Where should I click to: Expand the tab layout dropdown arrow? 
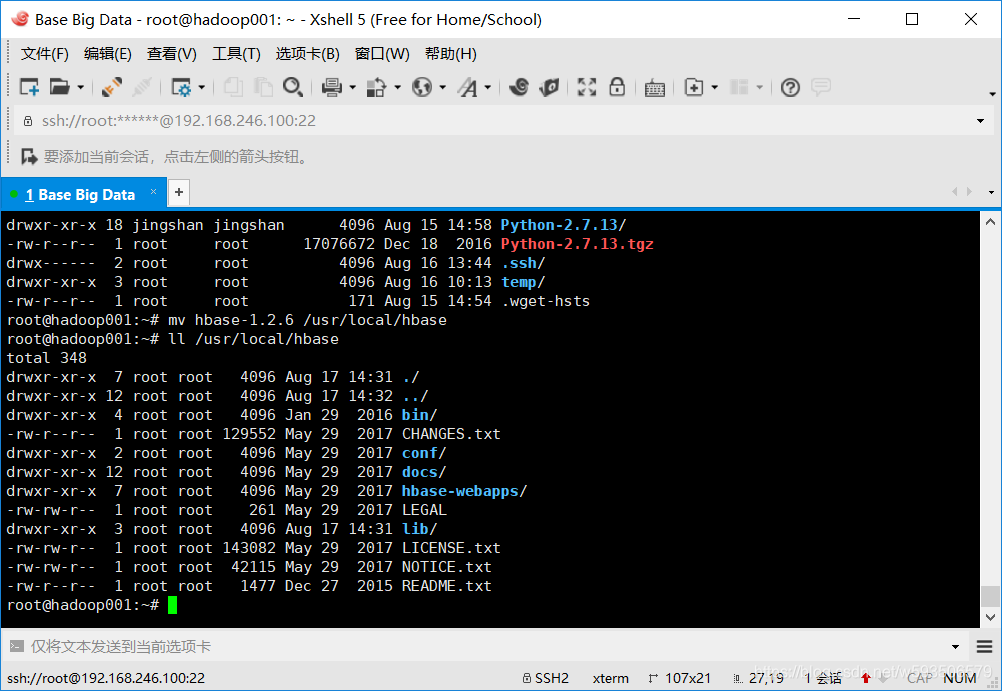[x=714, y=87]
